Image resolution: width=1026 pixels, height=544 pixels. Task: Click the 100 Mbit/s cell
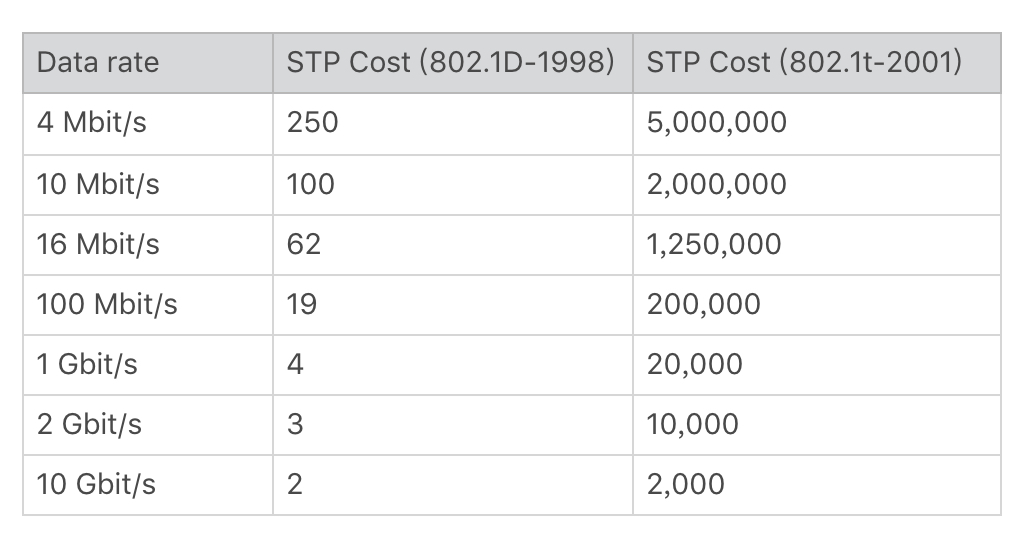pos(148,305)
